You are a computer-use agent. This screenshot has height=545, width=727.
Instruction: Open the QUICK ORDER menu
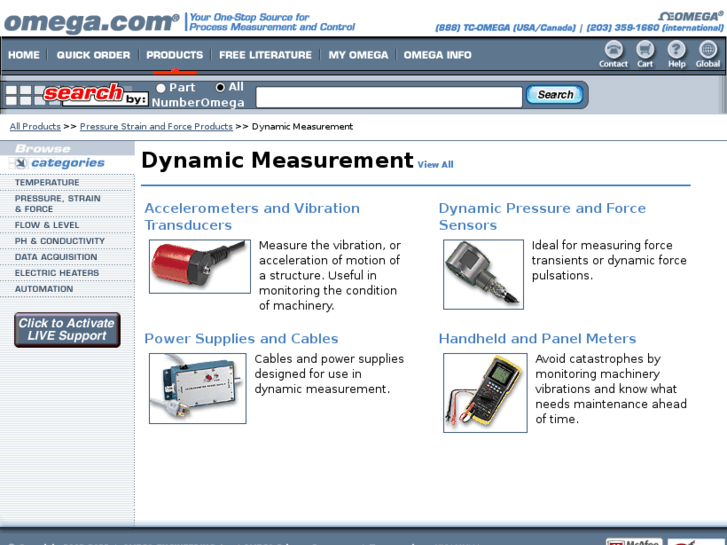tap(93, 55)
